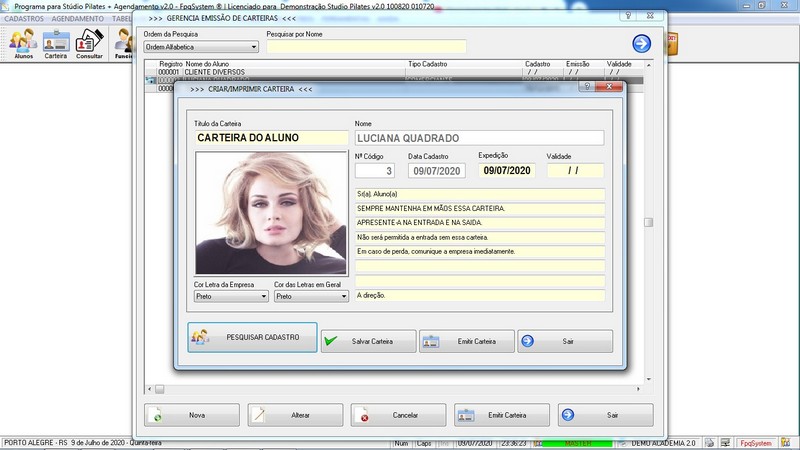The image size is (800, 450).
Task: Click the APRESENTE-A NA ENTRADA line
Action: 480,223
